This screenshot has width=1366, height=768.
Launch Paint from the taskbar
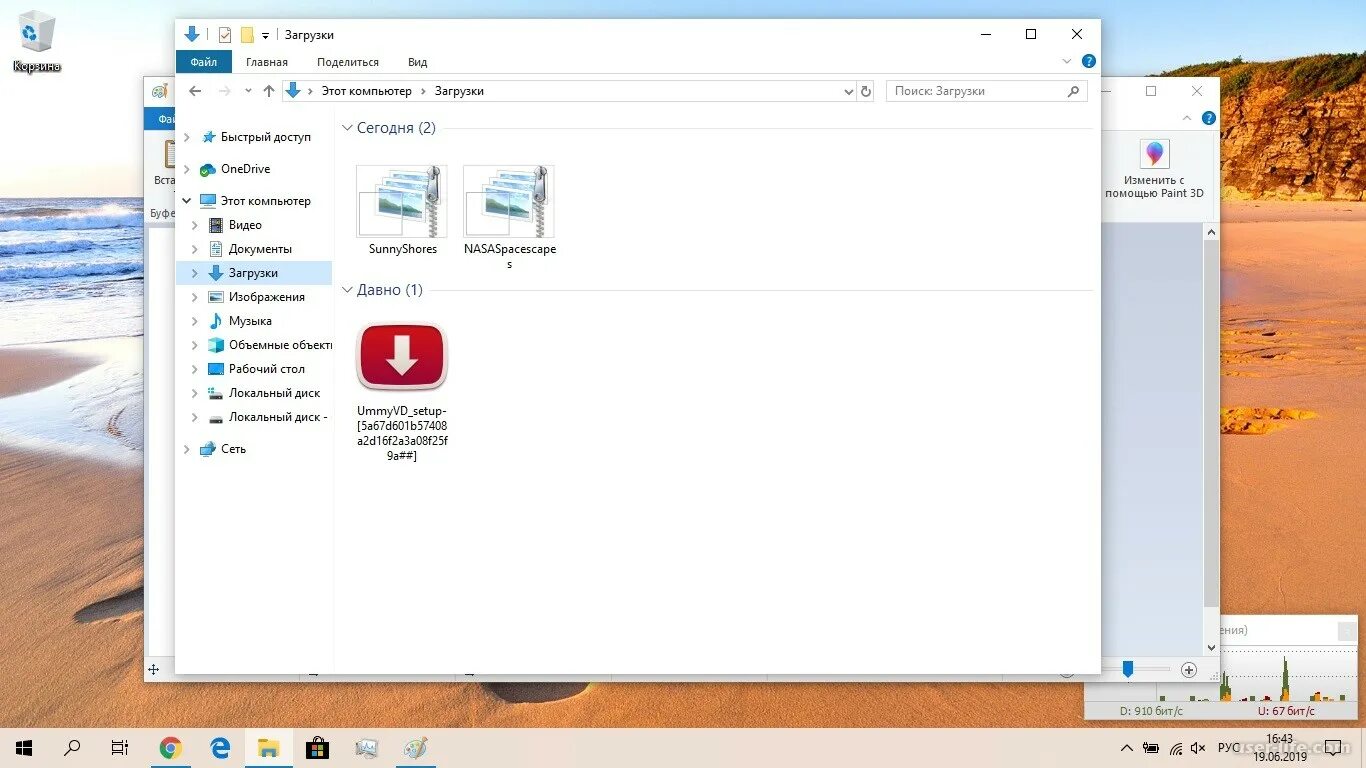tap(415, 747)
